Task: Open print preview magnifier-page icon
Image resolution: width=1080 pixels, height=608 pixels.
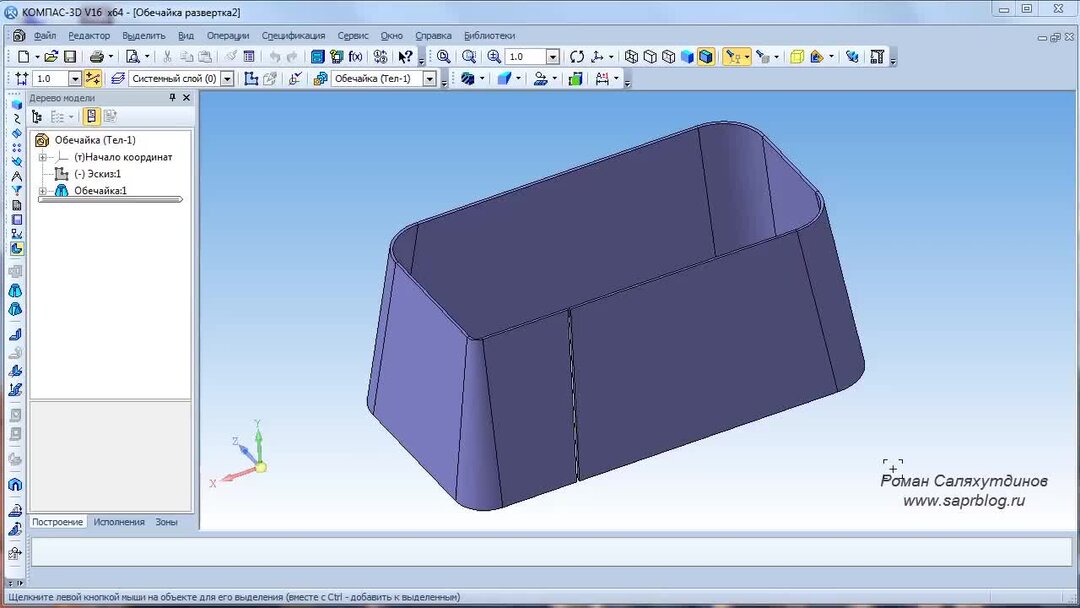Action: 133,57
